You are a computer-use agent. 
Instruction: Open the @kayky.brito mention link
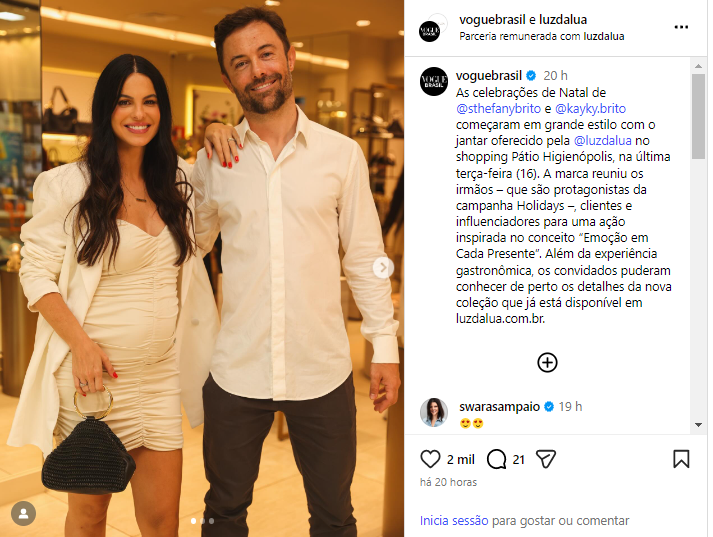[x=590, y=109]
